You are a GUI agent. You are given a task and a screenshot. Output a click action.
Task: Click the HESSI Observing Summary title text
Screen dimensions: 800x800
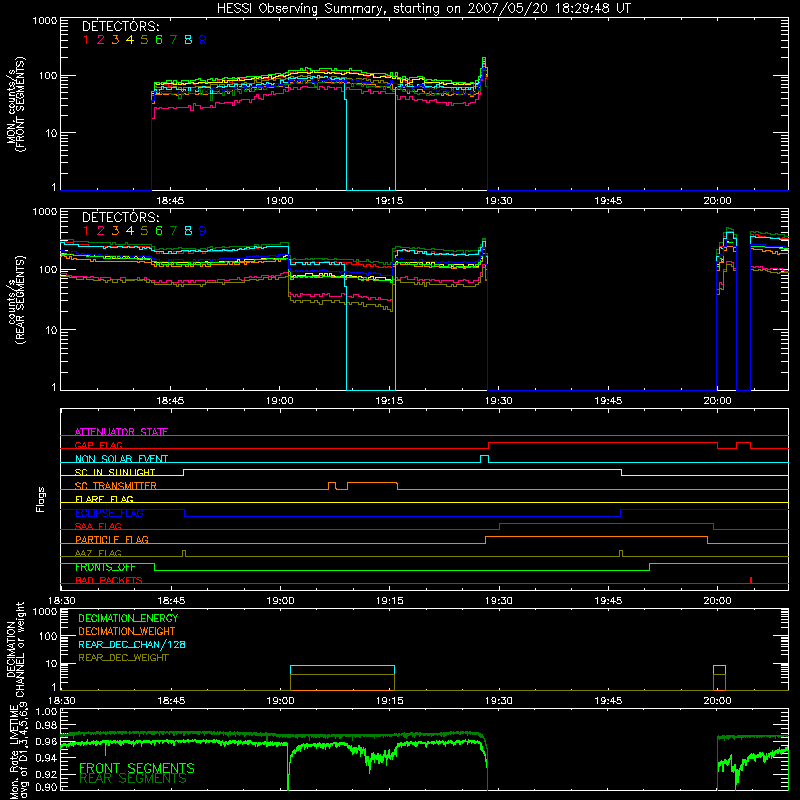pyautogui.click(x=423, y=9)
